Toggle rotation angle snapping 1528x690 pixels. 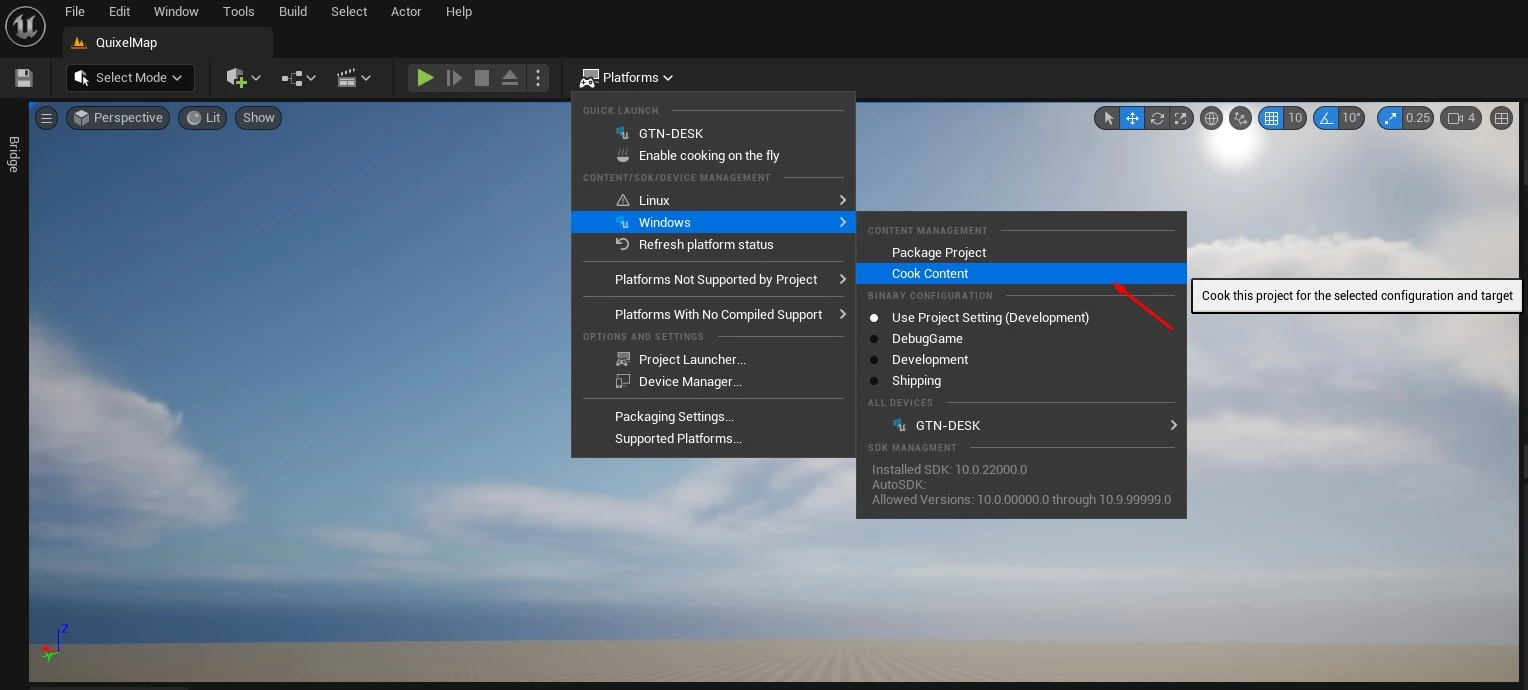pos(1327,118)
